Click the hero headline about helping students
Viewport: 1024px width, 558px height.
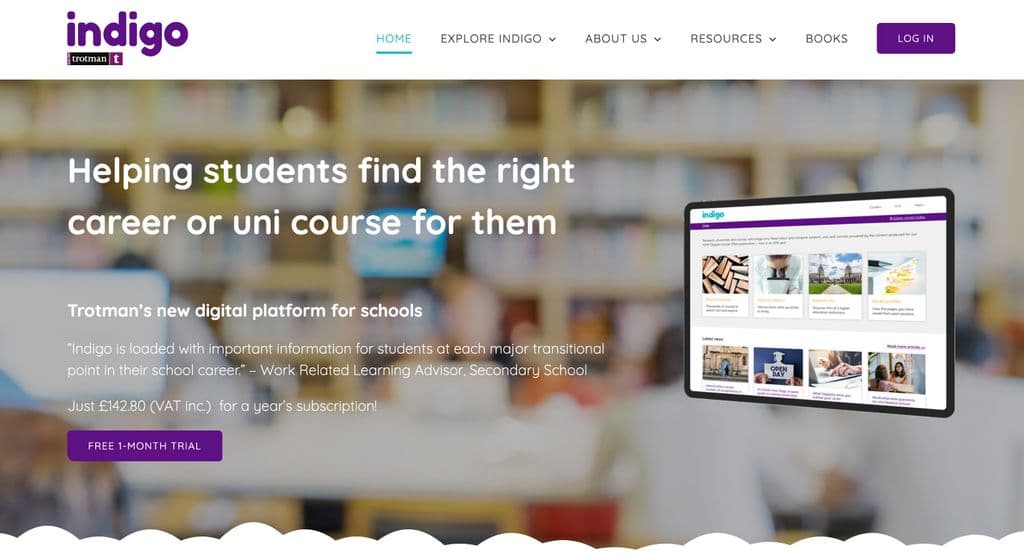tap(321, 197)
